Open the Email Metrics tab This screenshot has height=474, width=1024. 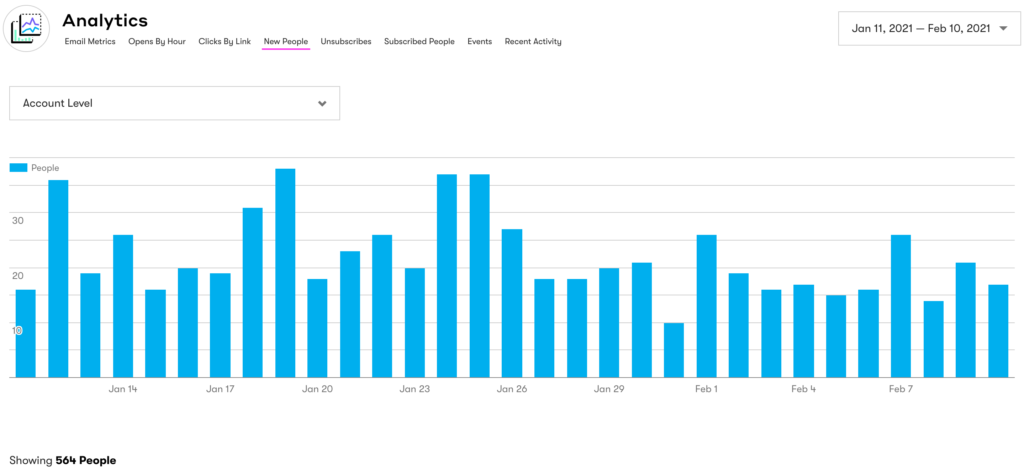pyautogui.click(x=90, y=42)
